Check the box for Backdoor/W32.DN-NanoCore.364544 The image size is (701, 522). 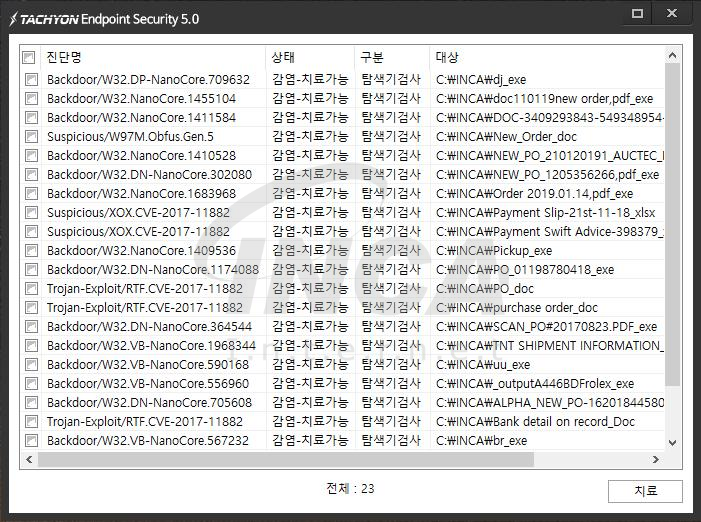click(x=31, y=327)
